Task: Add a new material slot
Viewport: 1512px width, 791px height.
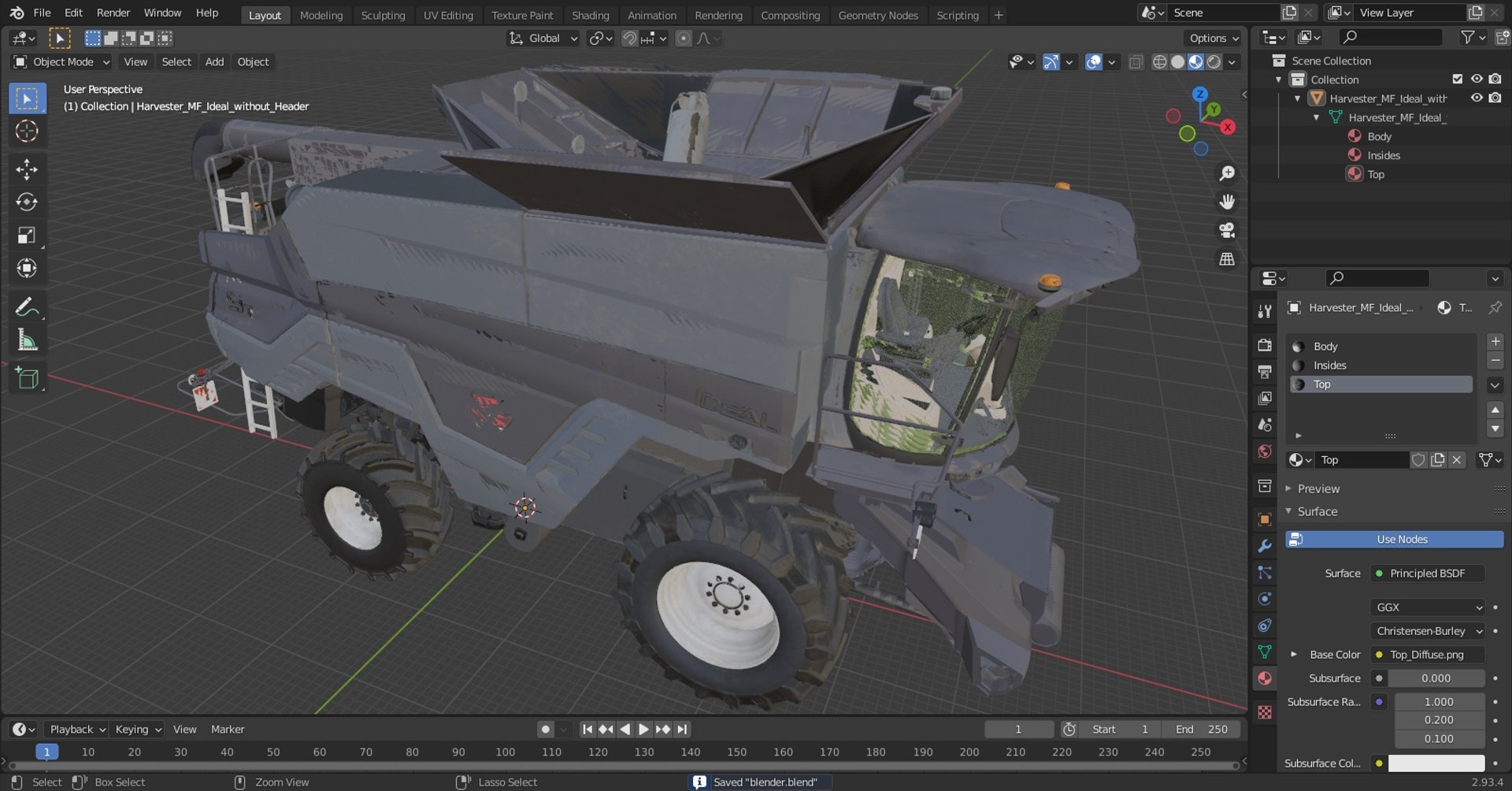Action: point(1495,341)
